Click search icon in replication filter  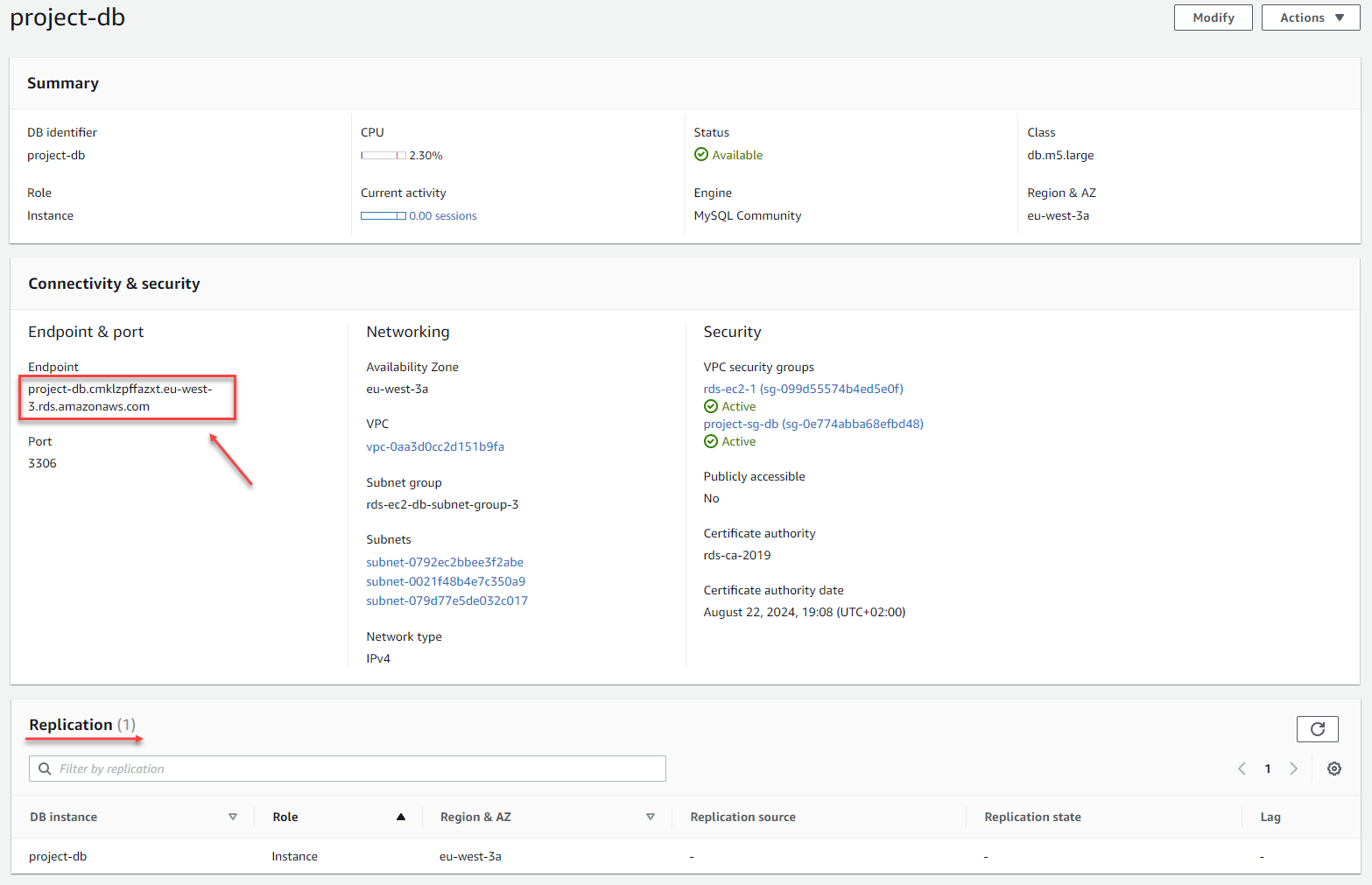pos(45,769)
